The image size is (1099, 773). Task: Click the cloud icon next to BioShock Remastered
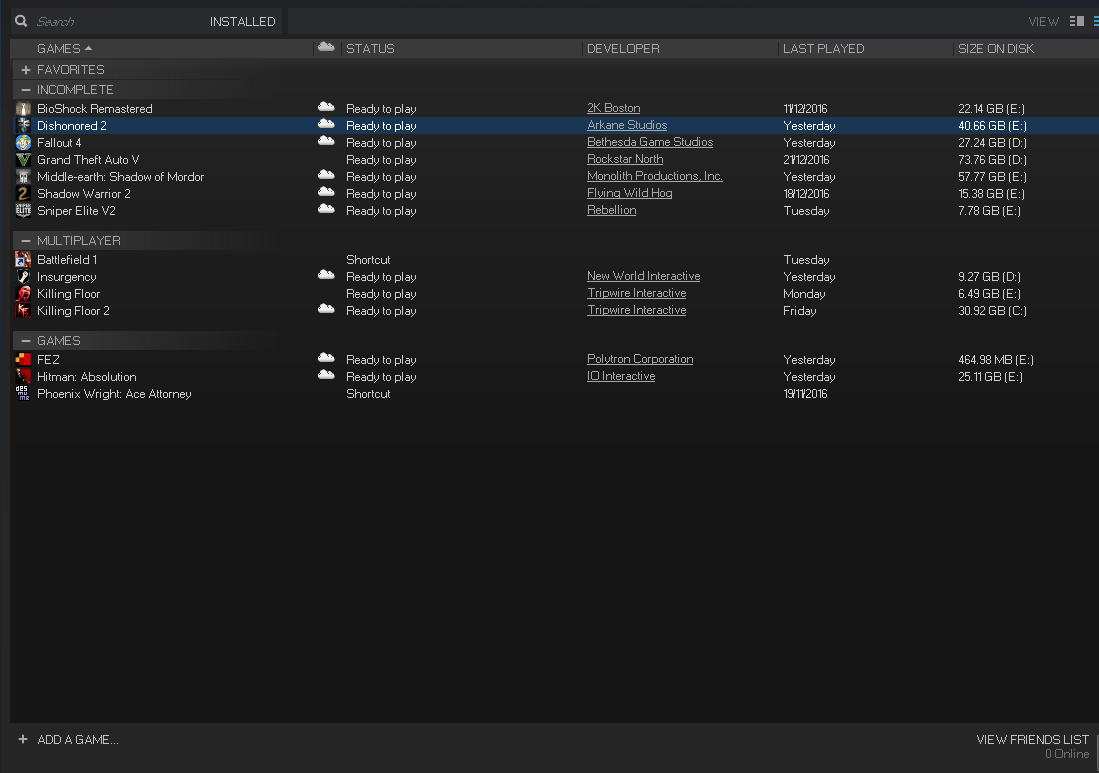[325, 108]
